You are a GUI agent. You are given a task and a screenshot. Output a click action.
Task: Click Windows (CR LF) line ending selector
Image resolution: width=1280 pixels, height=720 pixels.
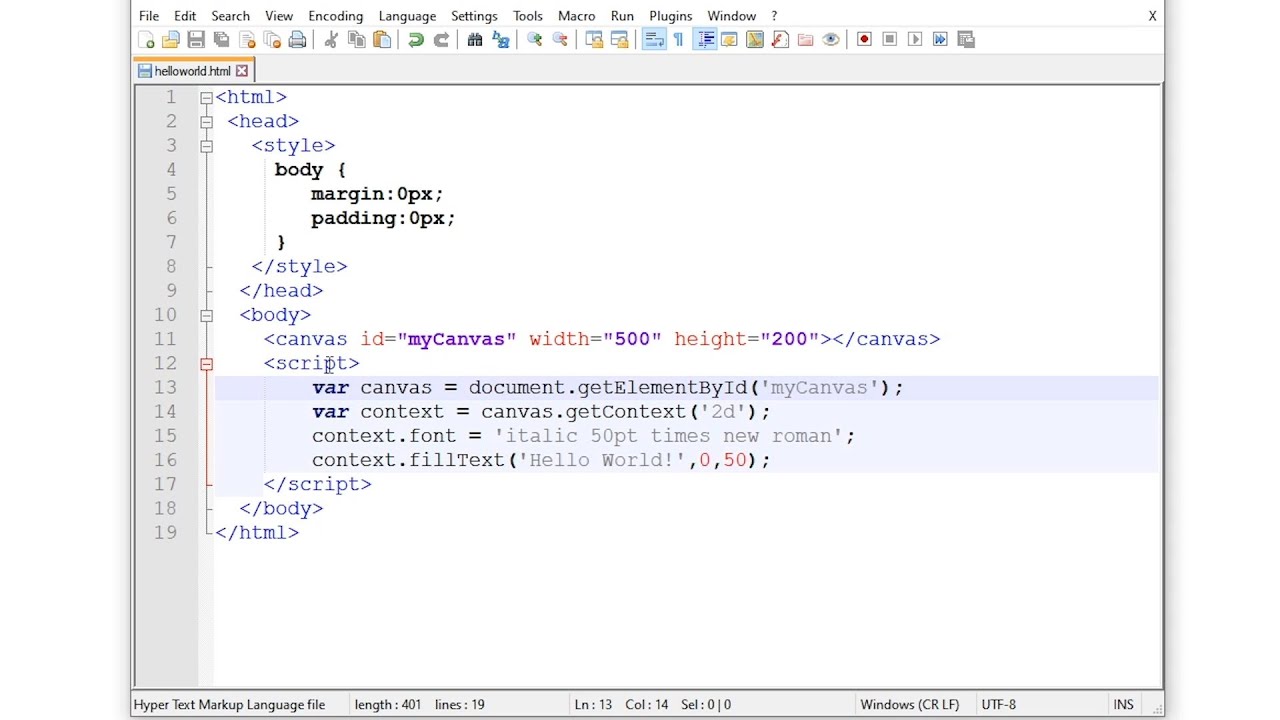click(910, 704)
